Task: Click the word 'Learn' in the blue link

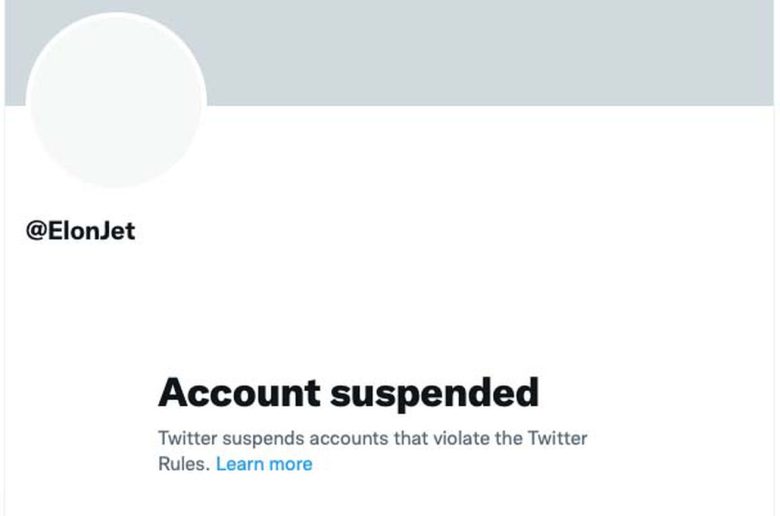Action: pyautogui.click(x=240, y=464)
